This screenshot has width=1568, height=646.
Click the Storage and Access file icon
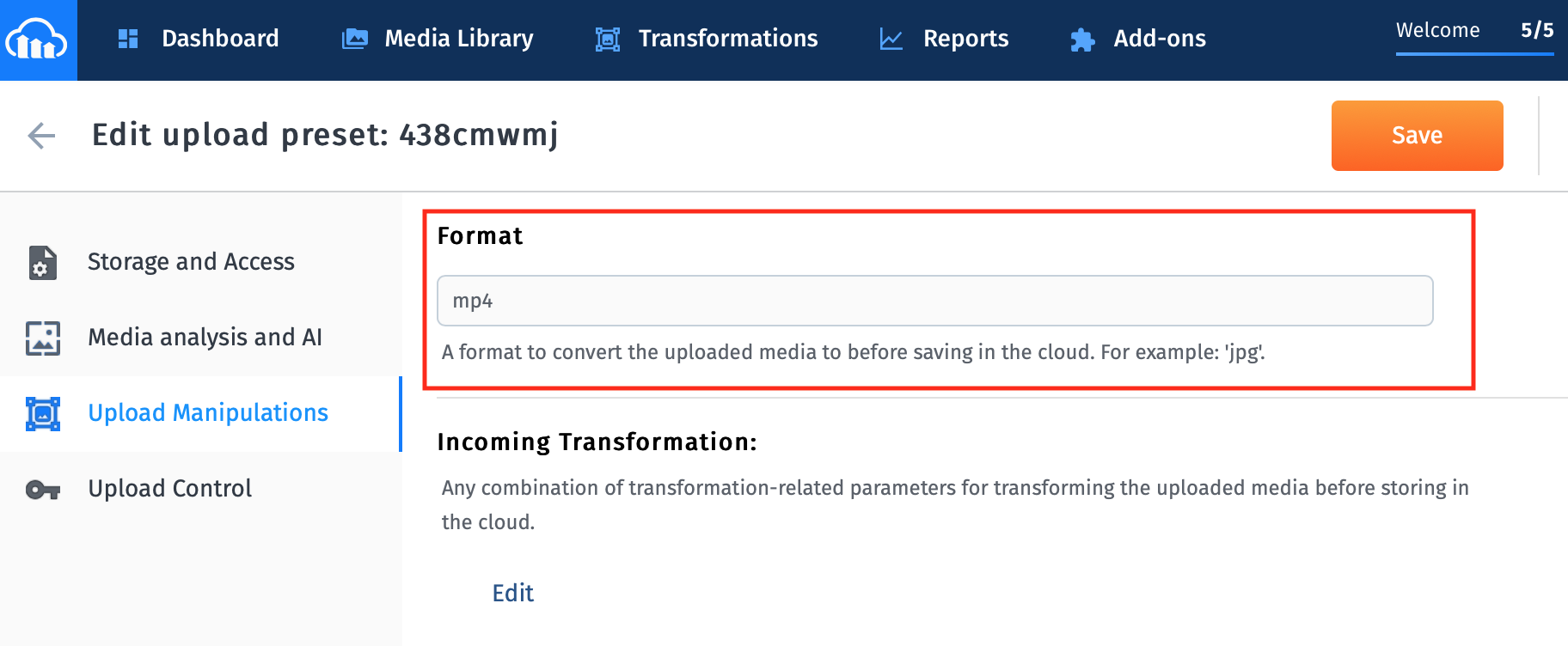click(42, 263)
